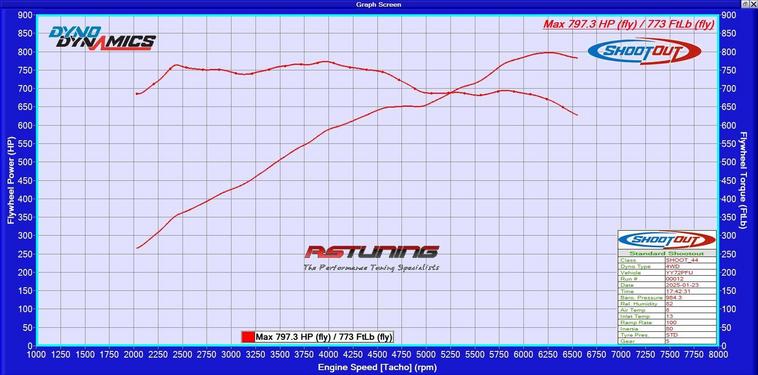
Task: Click the Gear row in the info table
Action: pos(667,341)
